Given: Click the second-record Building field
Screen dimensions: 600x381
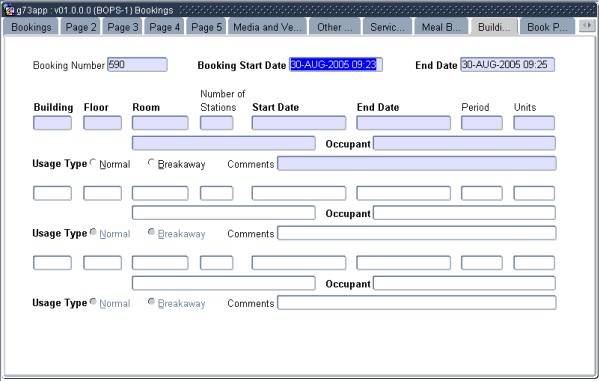Looking at the screenshot, I should (52, 193).
